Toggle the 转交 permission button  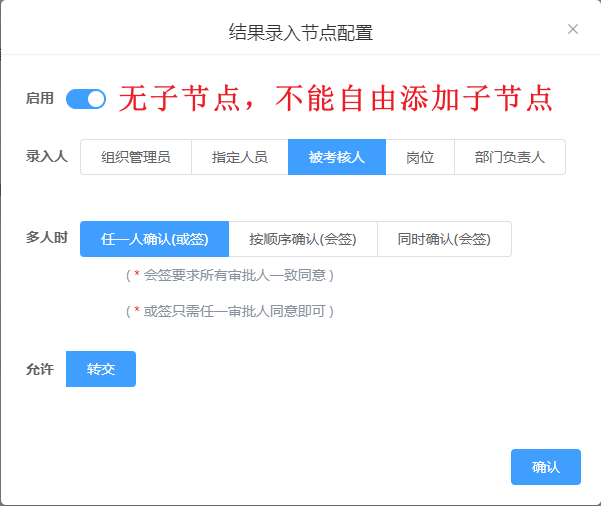tap(101, 369)
